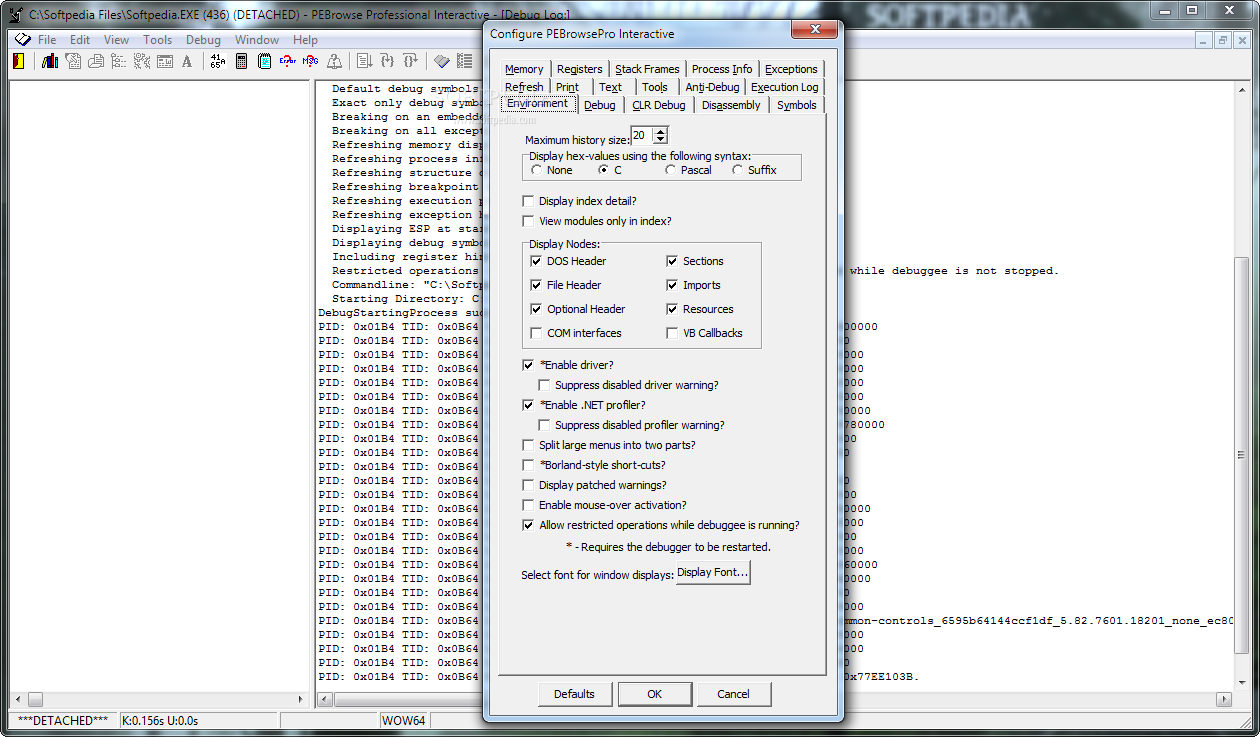Open the CLR Debug tab

point(659,105)
